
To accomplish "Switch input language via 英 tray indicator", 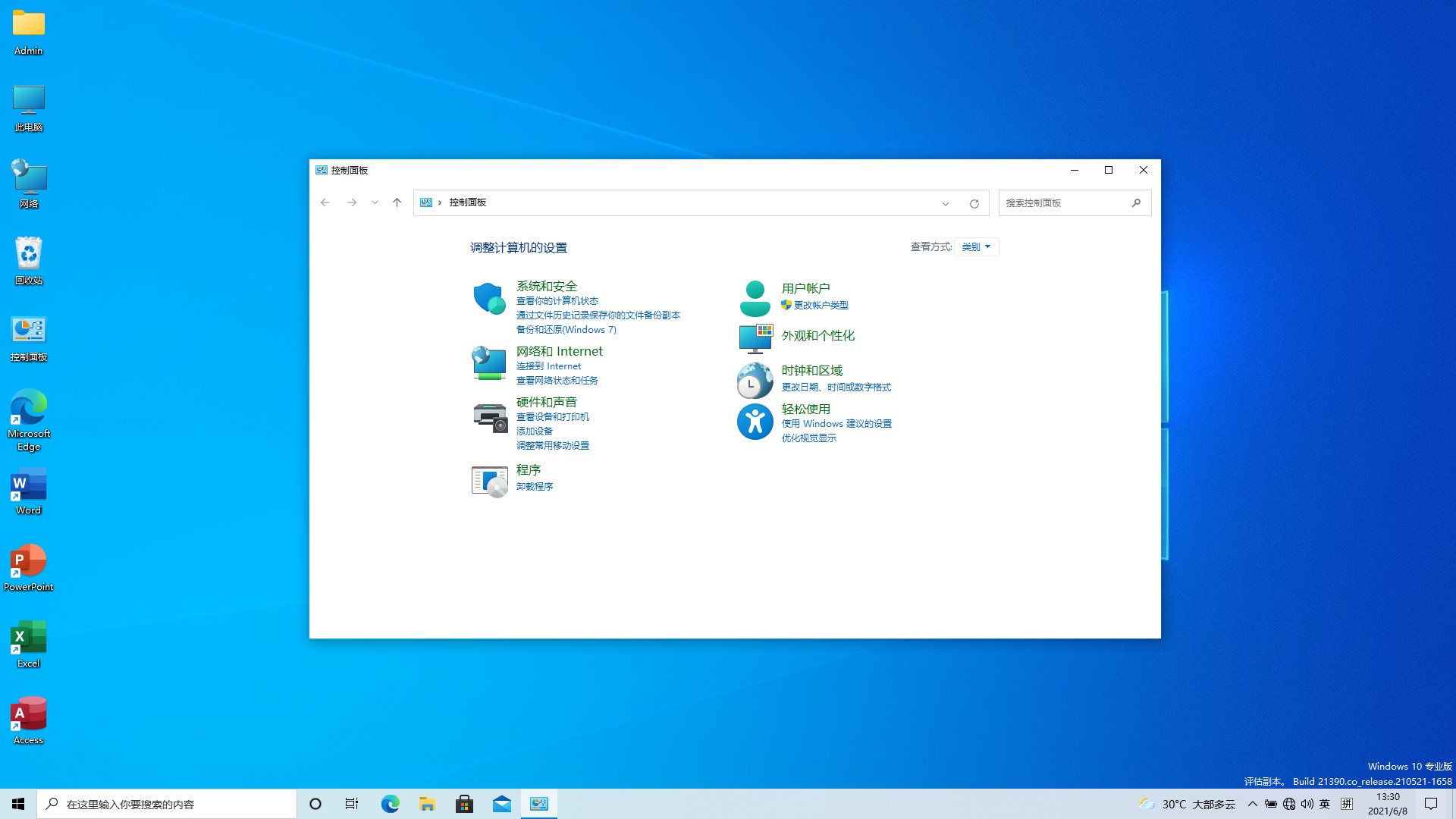I will [1325, 804].
